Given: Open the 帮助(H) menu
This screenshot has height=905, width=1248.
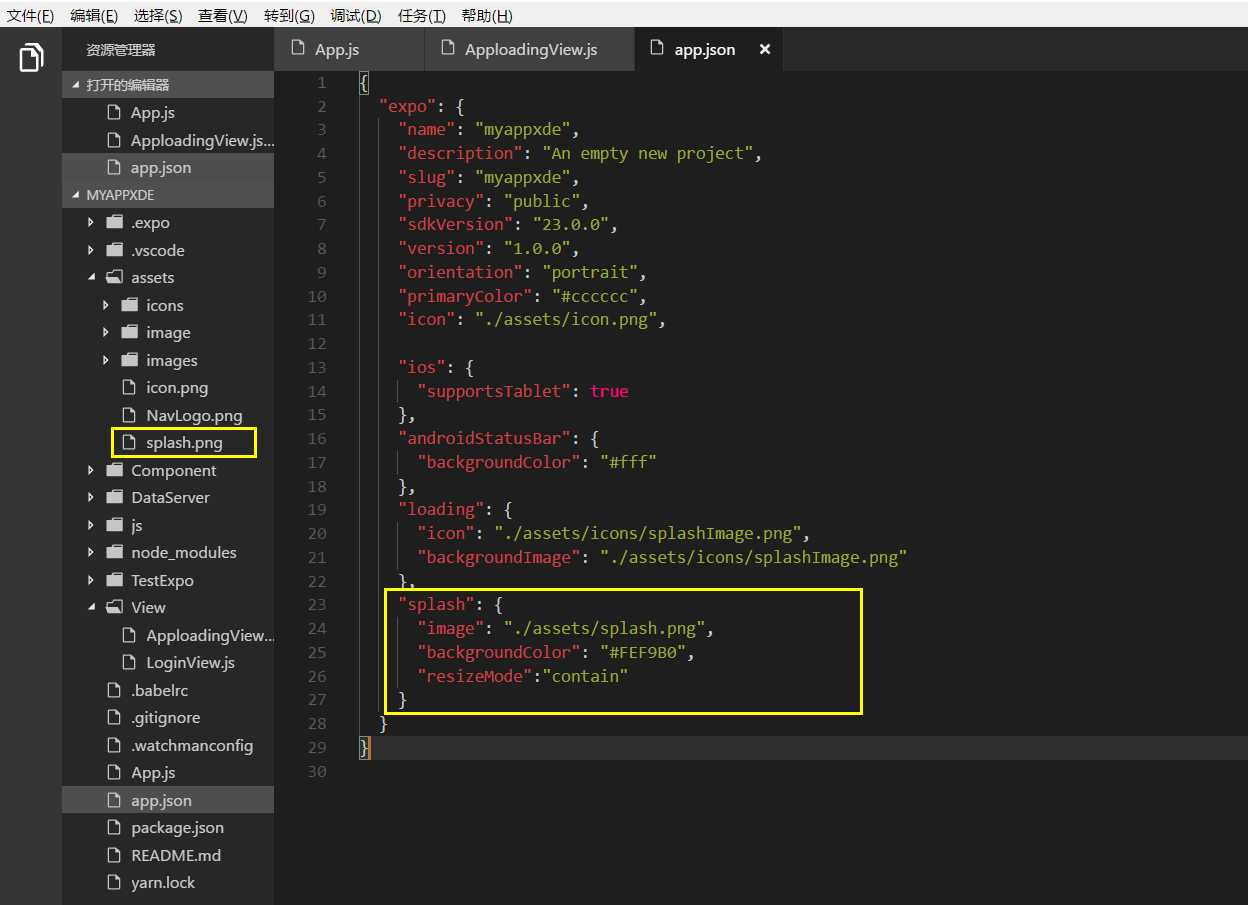Looking at the screenshot, I should click(x=487, y=16).
